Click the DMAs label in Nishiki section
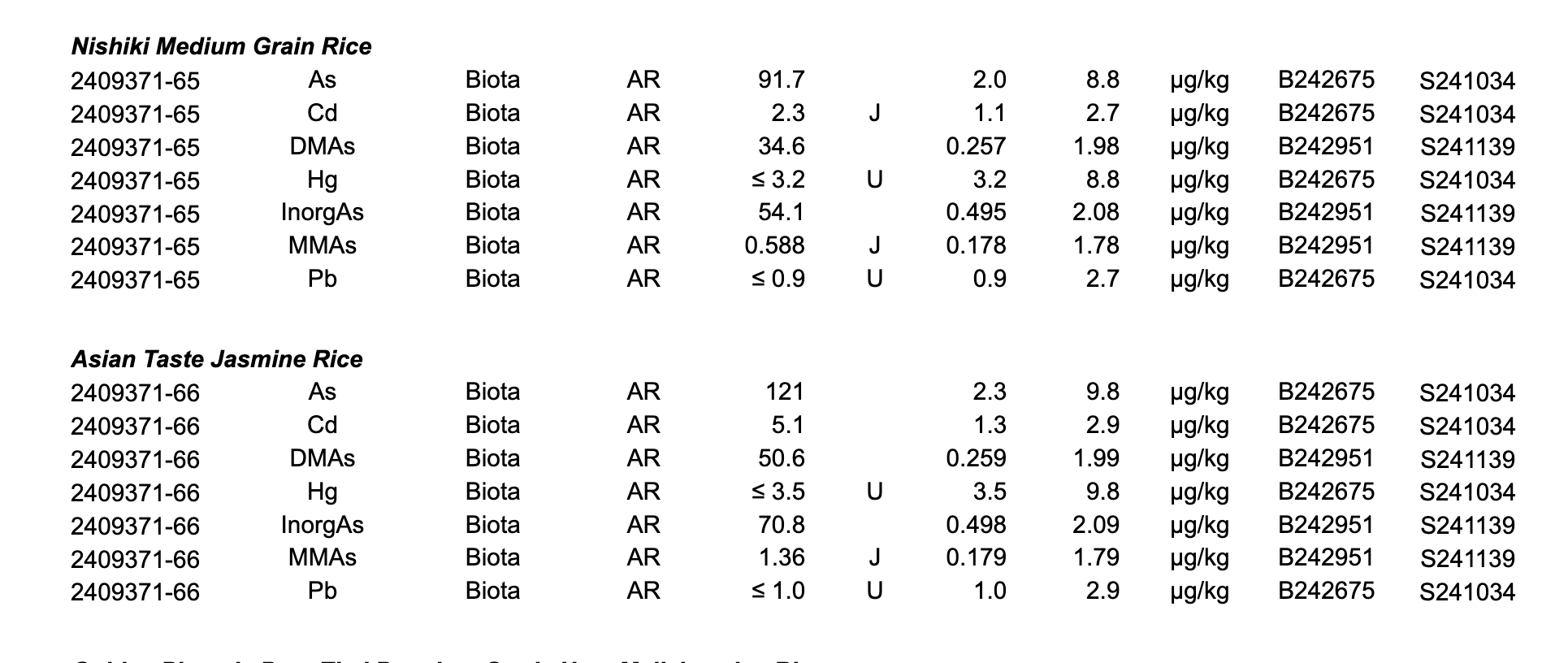The image size is (1568, 663). coord(322,146)
